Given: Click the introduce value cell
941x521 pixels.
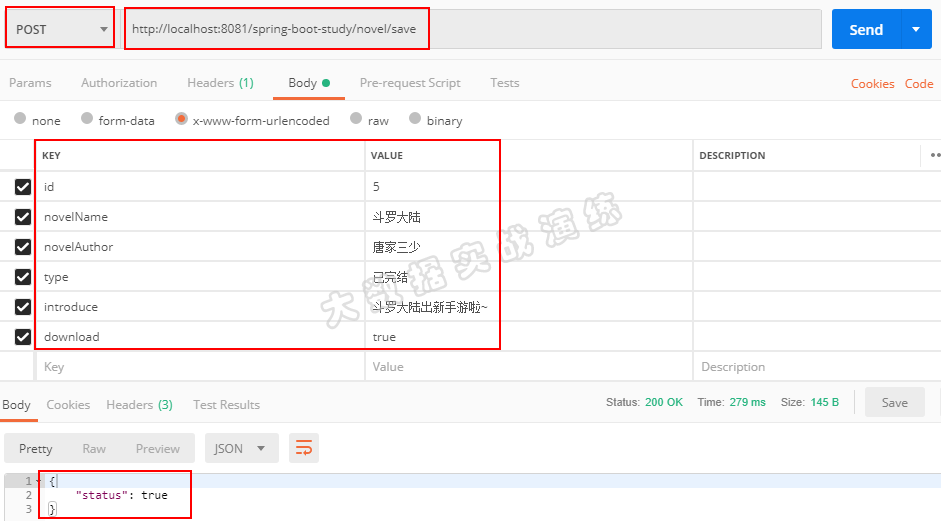Looking at the screenshot, I should (x=529, y=307).
